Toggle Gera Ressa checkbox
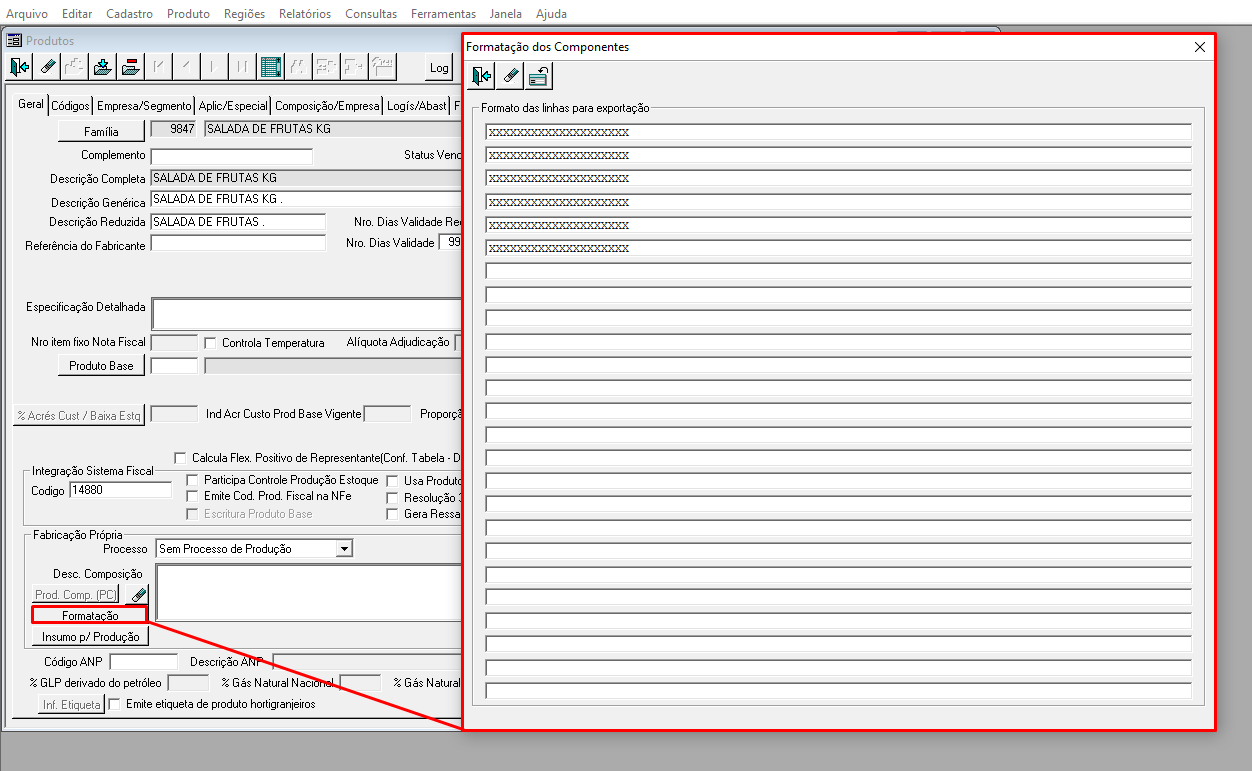 point(393,514)
